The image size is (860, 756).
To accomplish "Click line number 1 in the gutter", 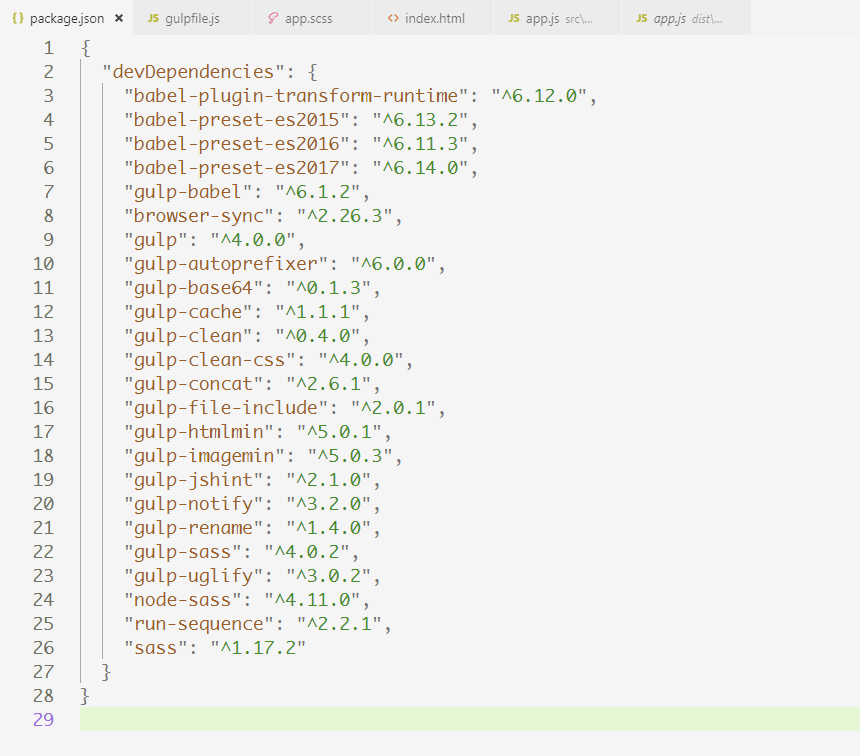I will click(x=49, y=48).
